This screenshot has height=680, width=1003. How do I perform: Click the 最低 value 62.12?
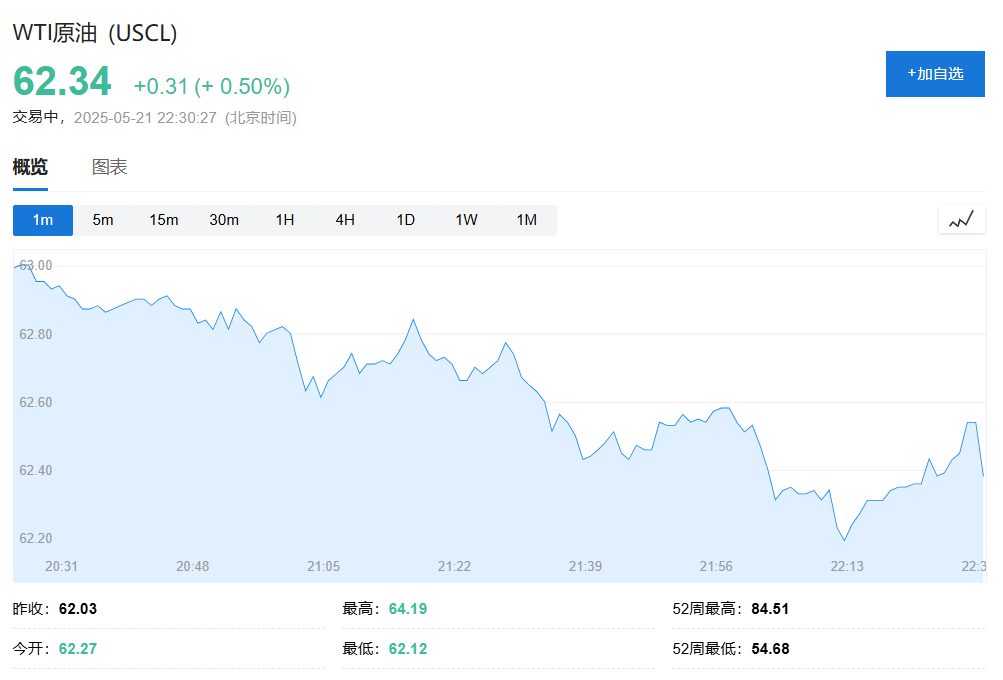tap(408, 649)
